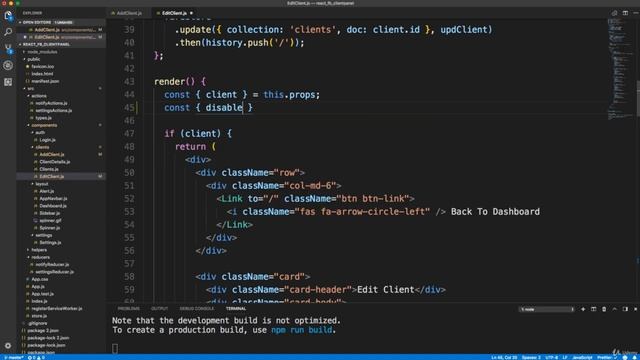Open settingsActions.js in the file tree
The image size is (640, 360).
click(53, 111)
